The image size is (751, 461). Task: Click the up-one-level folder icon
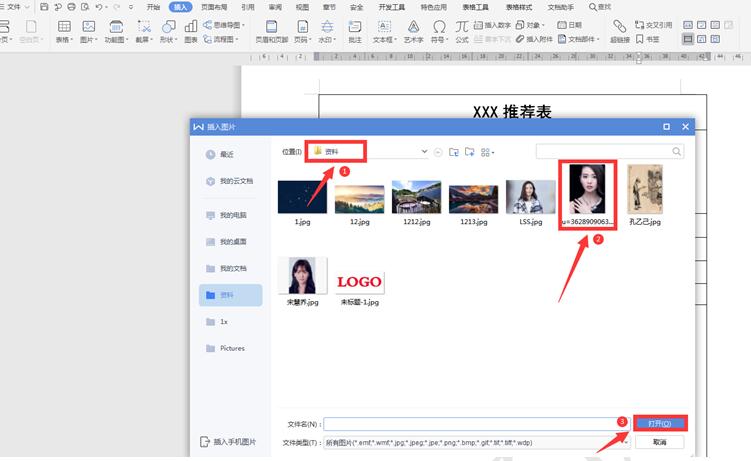[454, 152]
